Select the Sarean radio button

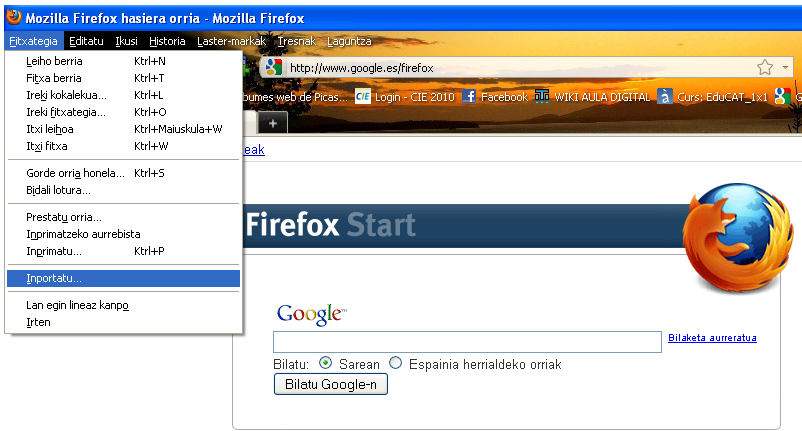click(x=325, y=364)
